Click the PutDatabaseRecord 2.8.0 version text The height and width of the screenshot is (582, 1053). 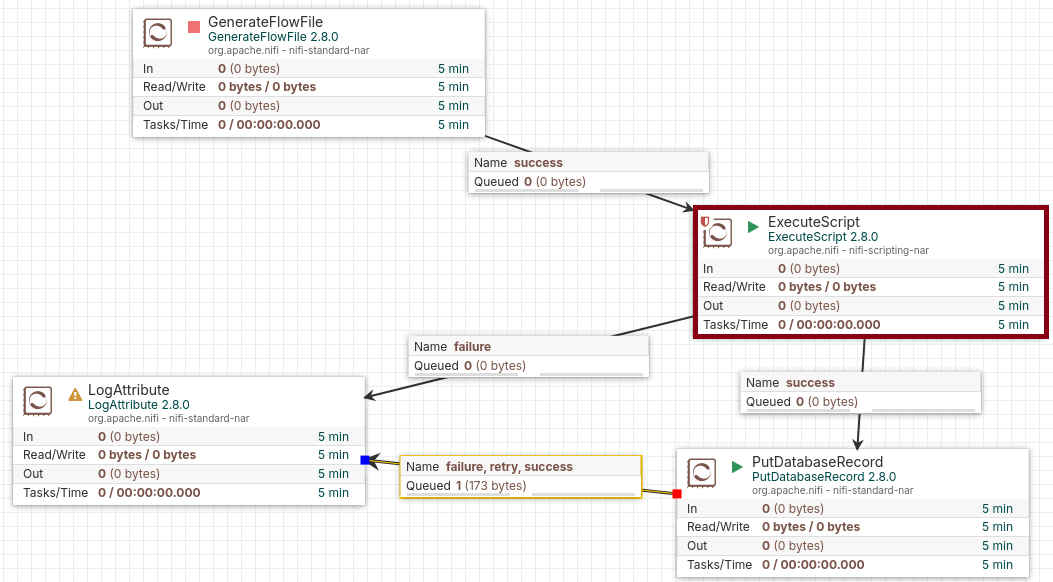823,477
